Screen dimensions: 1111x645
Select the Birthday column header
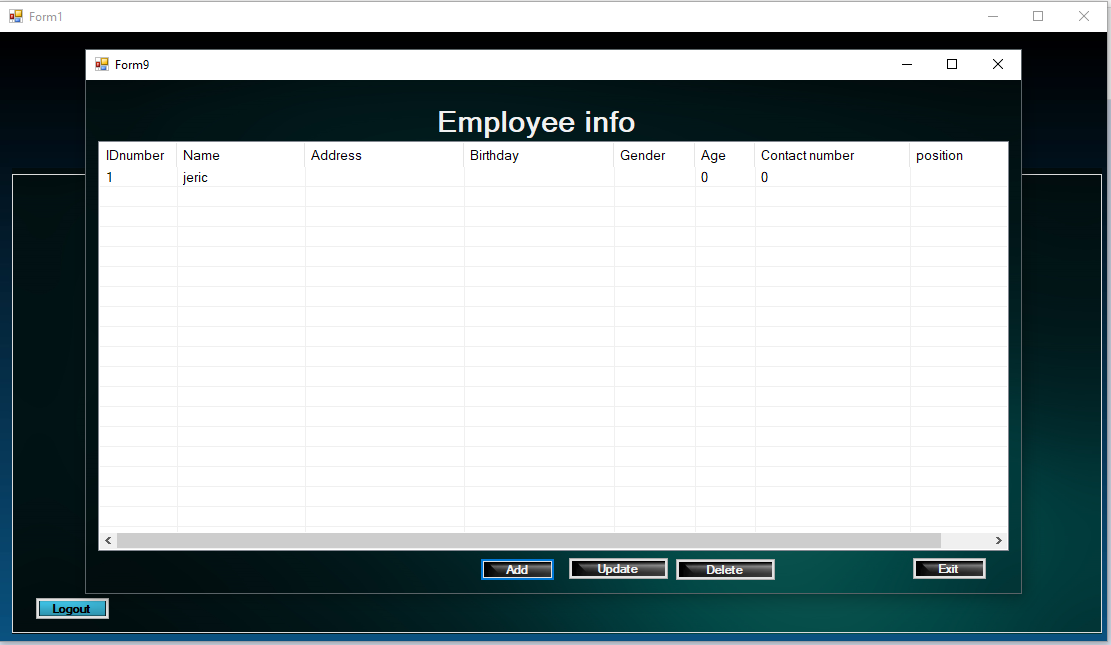click(538, 155)
